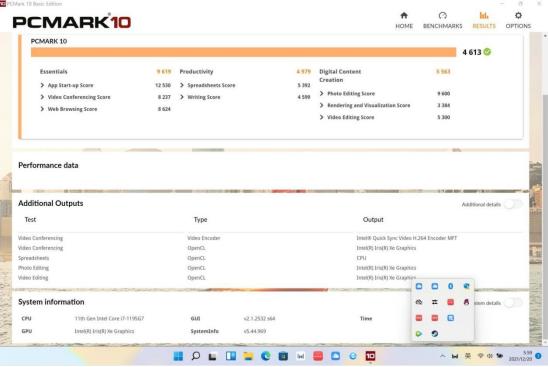Open the Options gear
The image size is (548, 367).
pyautogui.click(x=518, y=20)
